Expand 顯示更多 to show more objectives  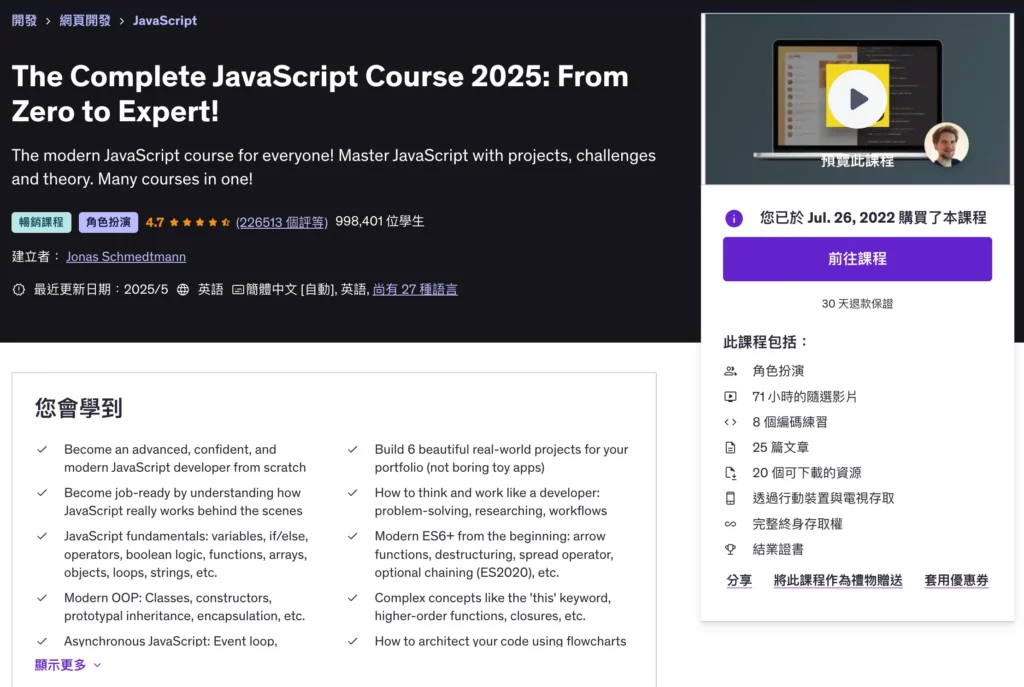click(x=68, y=665)
